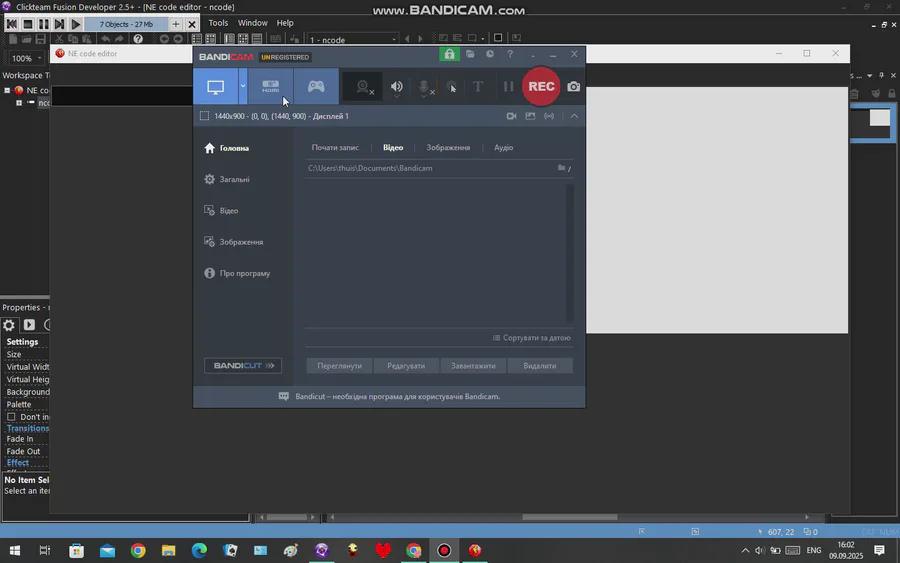This screenshot has height=563, width=900.
Task: Click the Видалити button
Action: coord(540,366)
